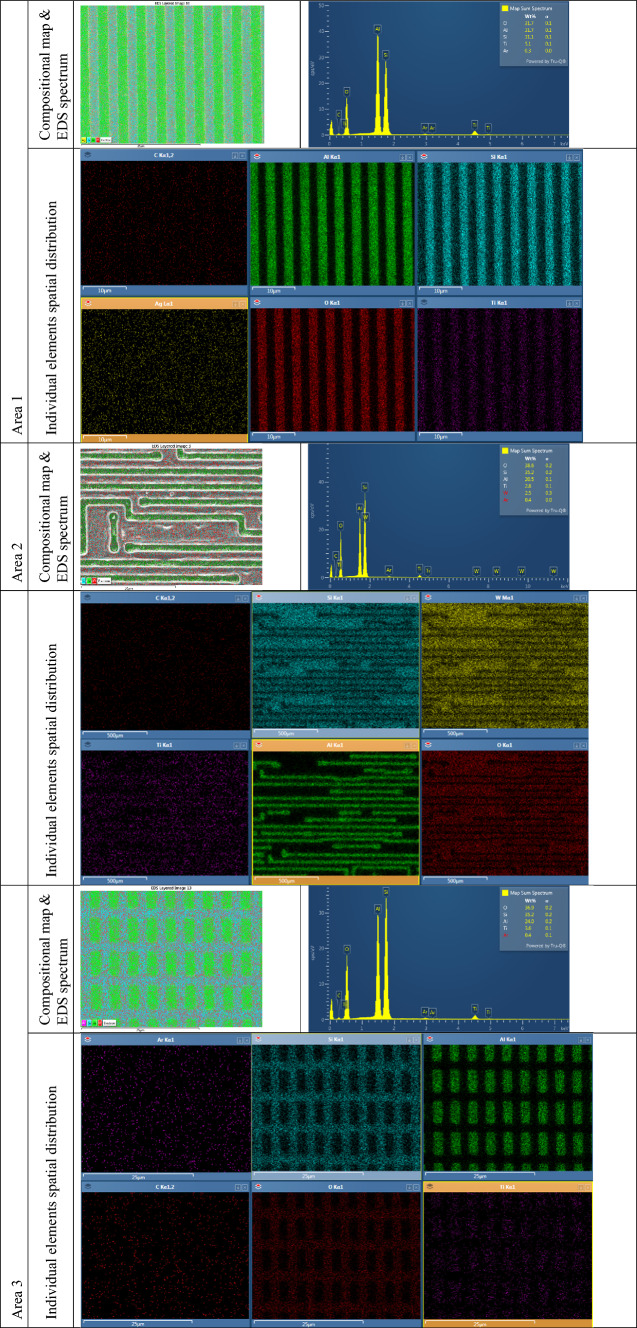Click the O peak label in Area 3 spectrum

(x=347, y=948)
